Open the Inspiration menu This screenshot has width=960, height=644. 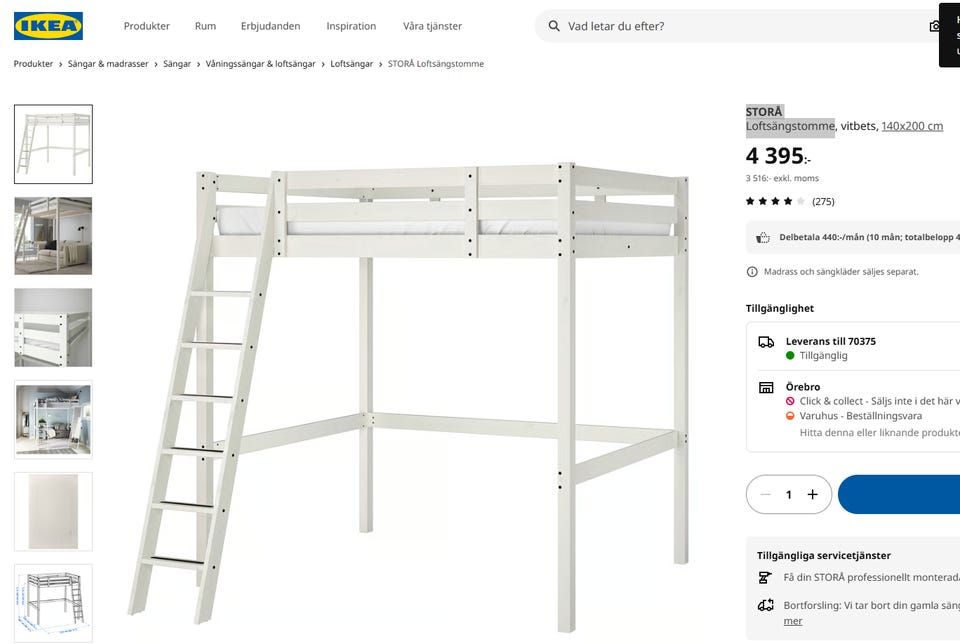tap(351, 26)
